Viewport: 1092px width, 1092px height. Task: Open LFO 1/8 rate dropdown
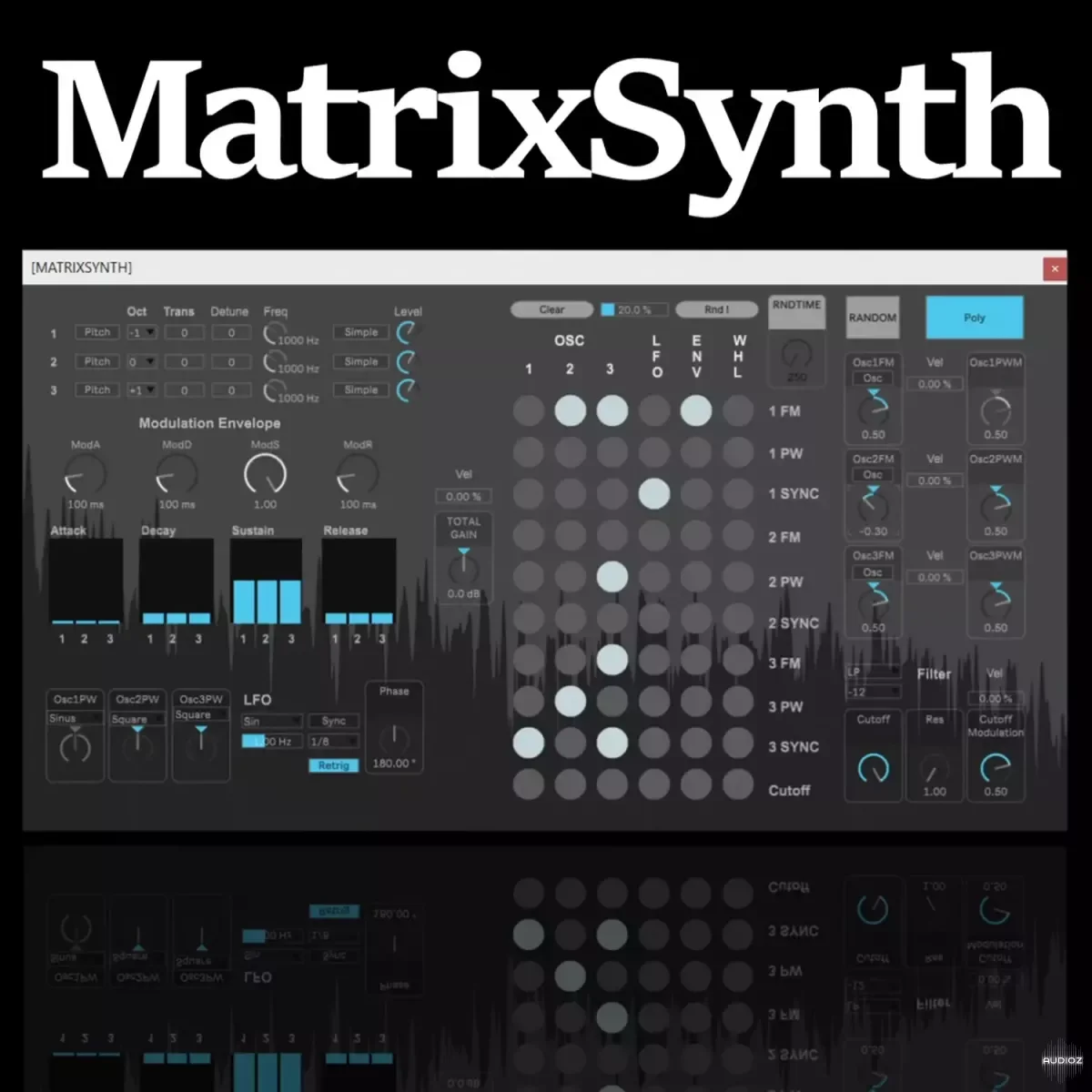[334, 742]
